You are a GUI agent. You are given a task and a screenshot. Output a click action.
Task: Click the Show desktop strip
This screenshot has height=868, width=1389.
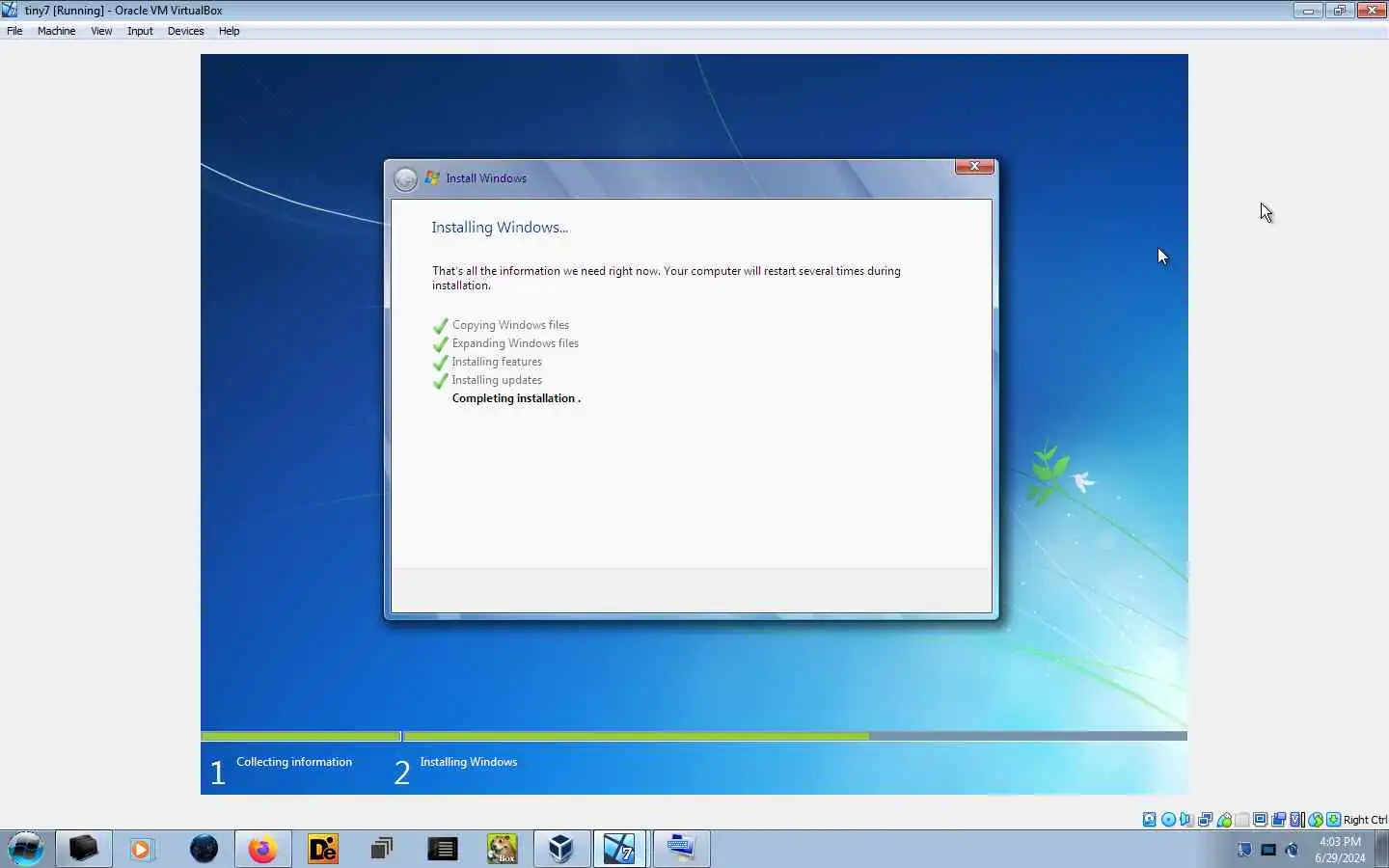1382,849
